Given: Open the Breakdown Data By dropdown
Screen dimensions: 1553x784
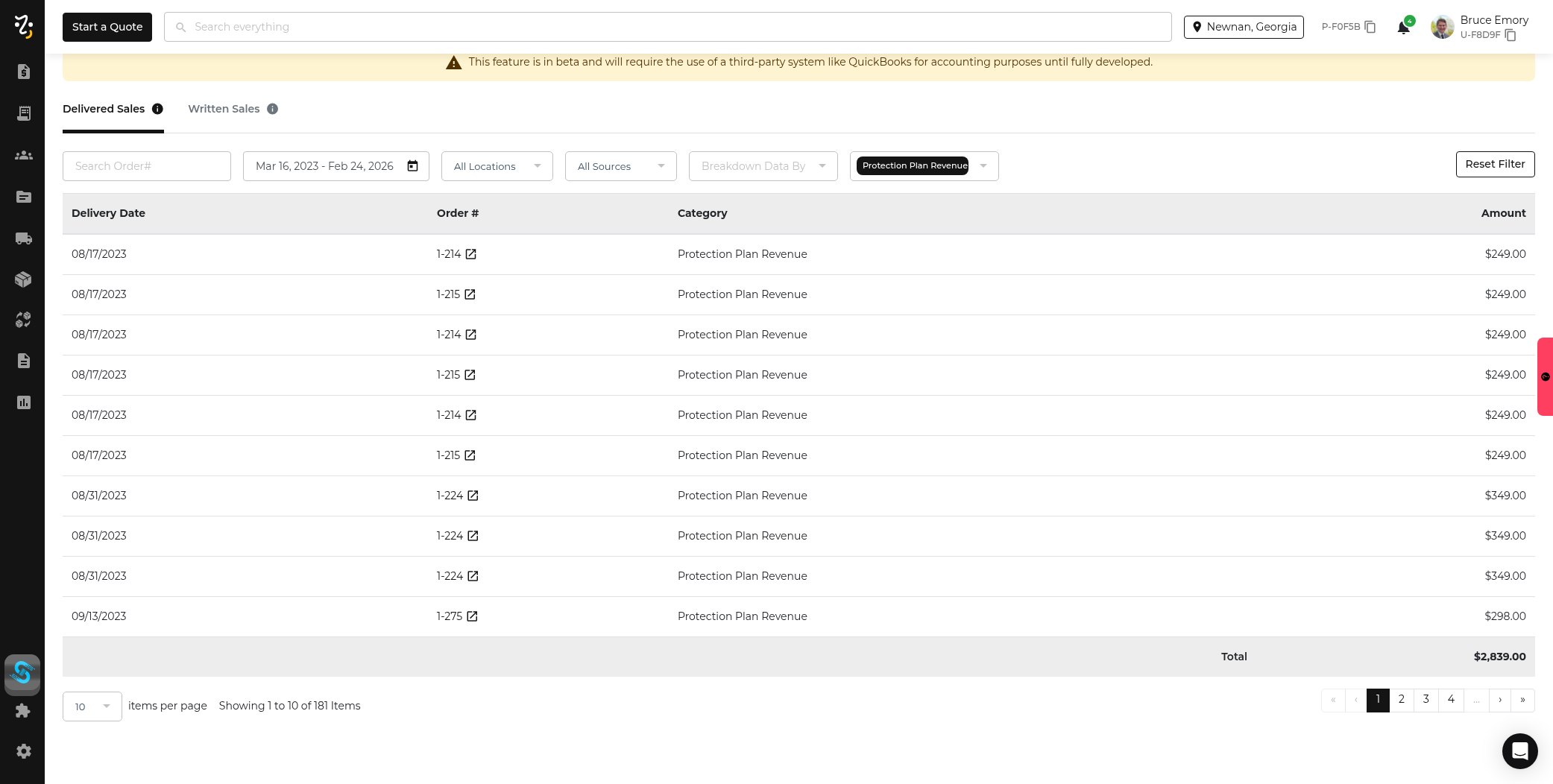Looking at the screenshot, I should (763, 166).
